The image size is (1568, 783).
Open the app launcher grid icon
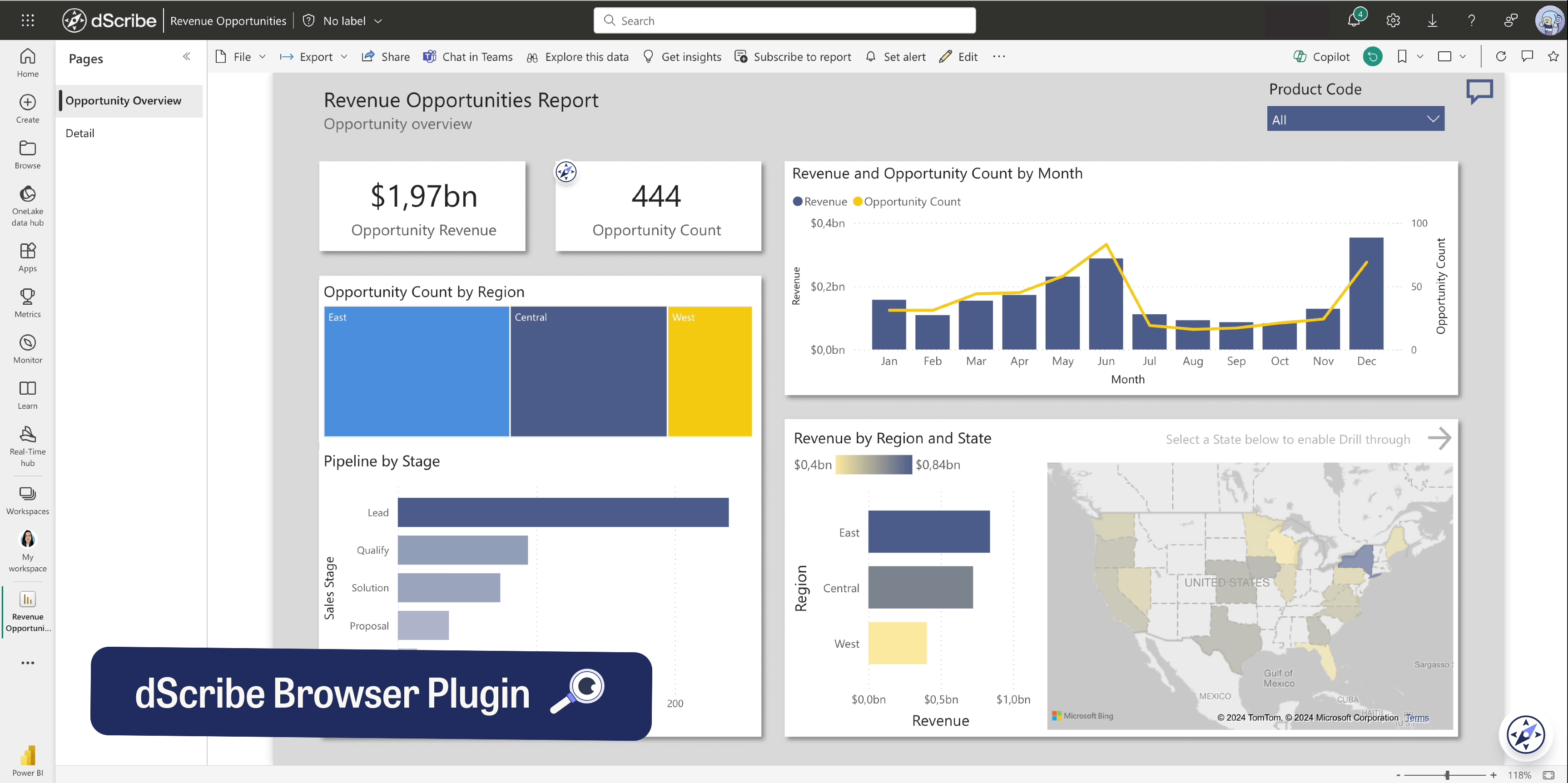click(27, 21)
